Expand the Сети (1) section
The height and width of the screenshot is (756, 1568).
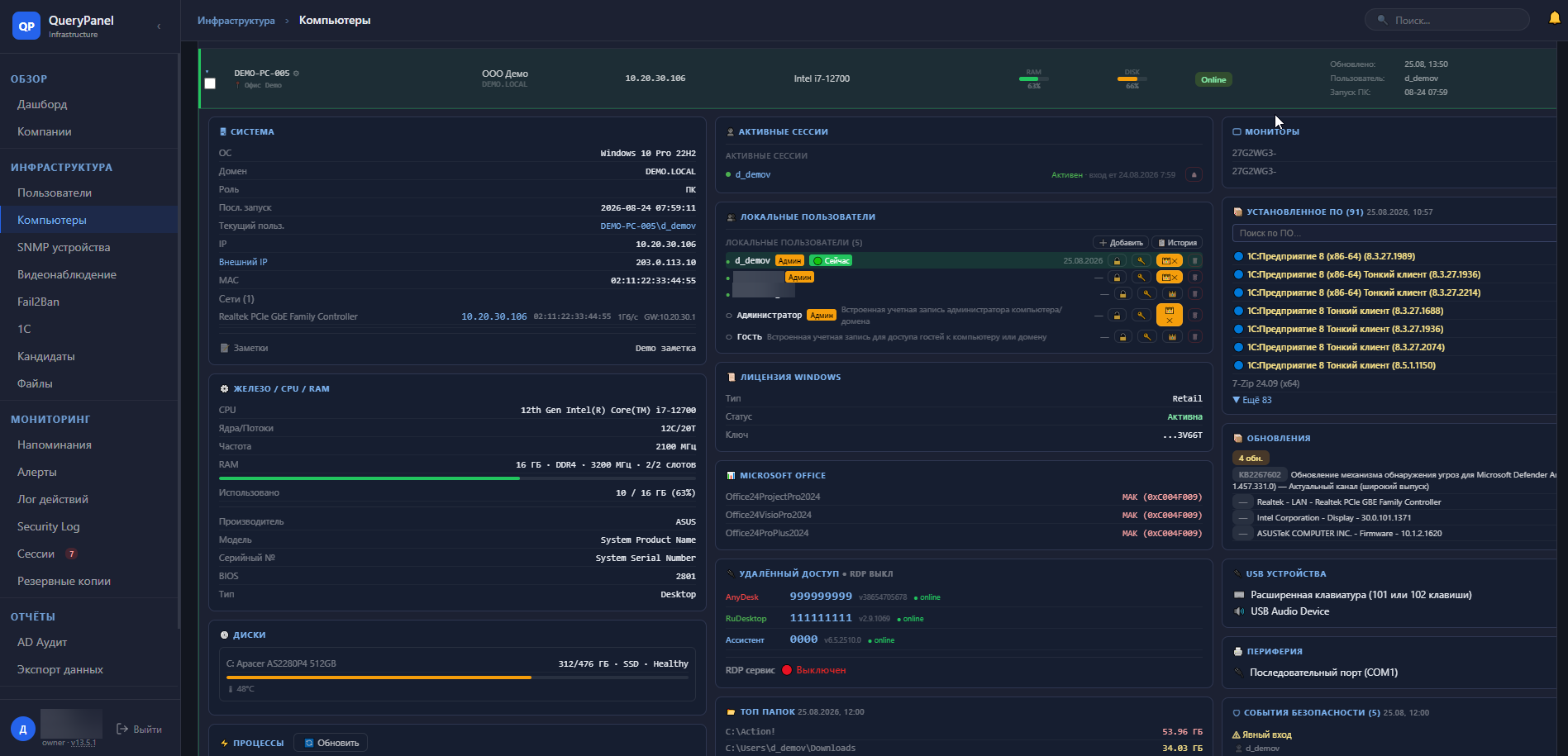coord(236,299)
